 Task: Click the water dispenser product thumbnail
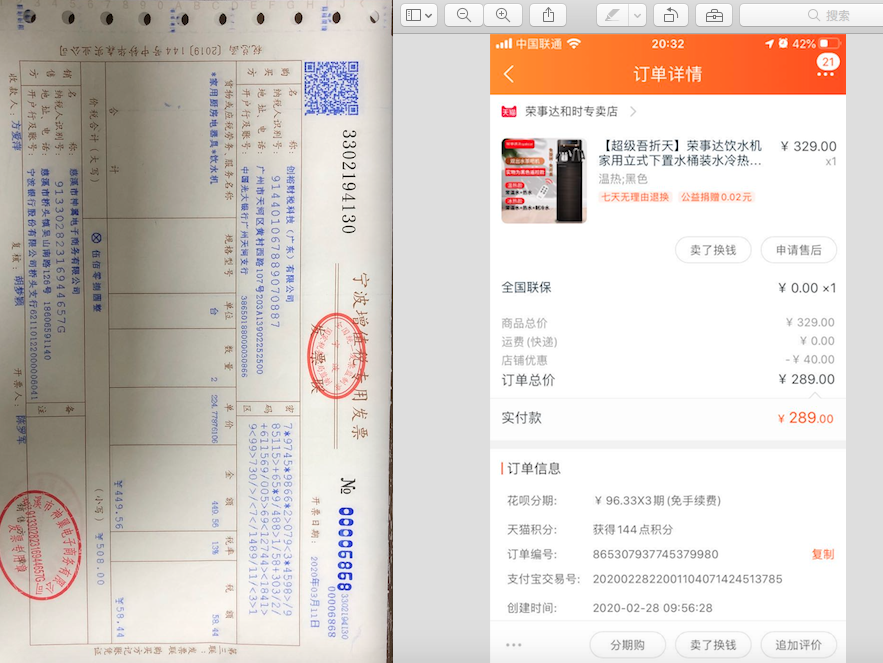tap(543, 180)
